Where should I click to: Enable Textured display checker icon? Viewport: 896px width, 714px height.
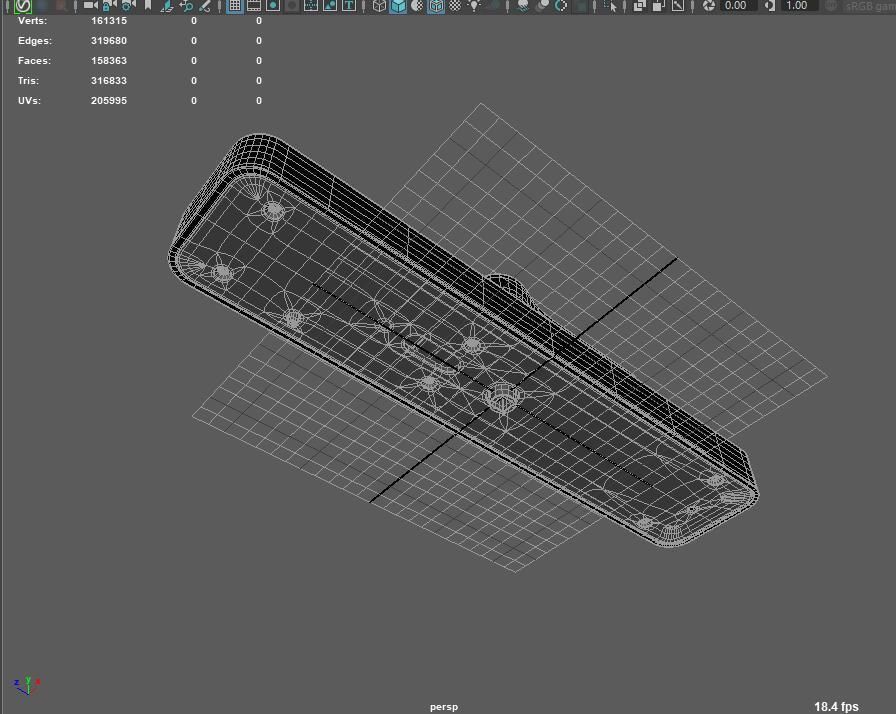point(455,6)
